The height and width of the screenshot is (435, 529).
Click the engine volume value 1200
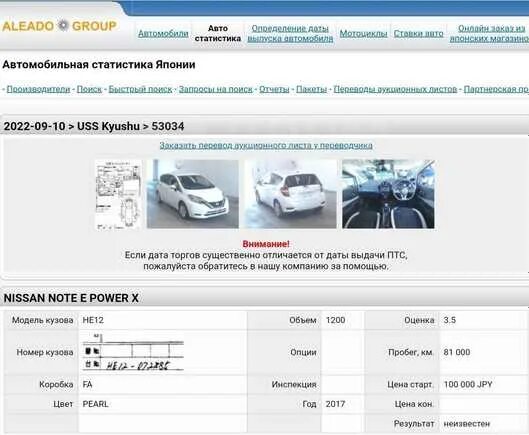pyautogui.click(x=335, y=320)
